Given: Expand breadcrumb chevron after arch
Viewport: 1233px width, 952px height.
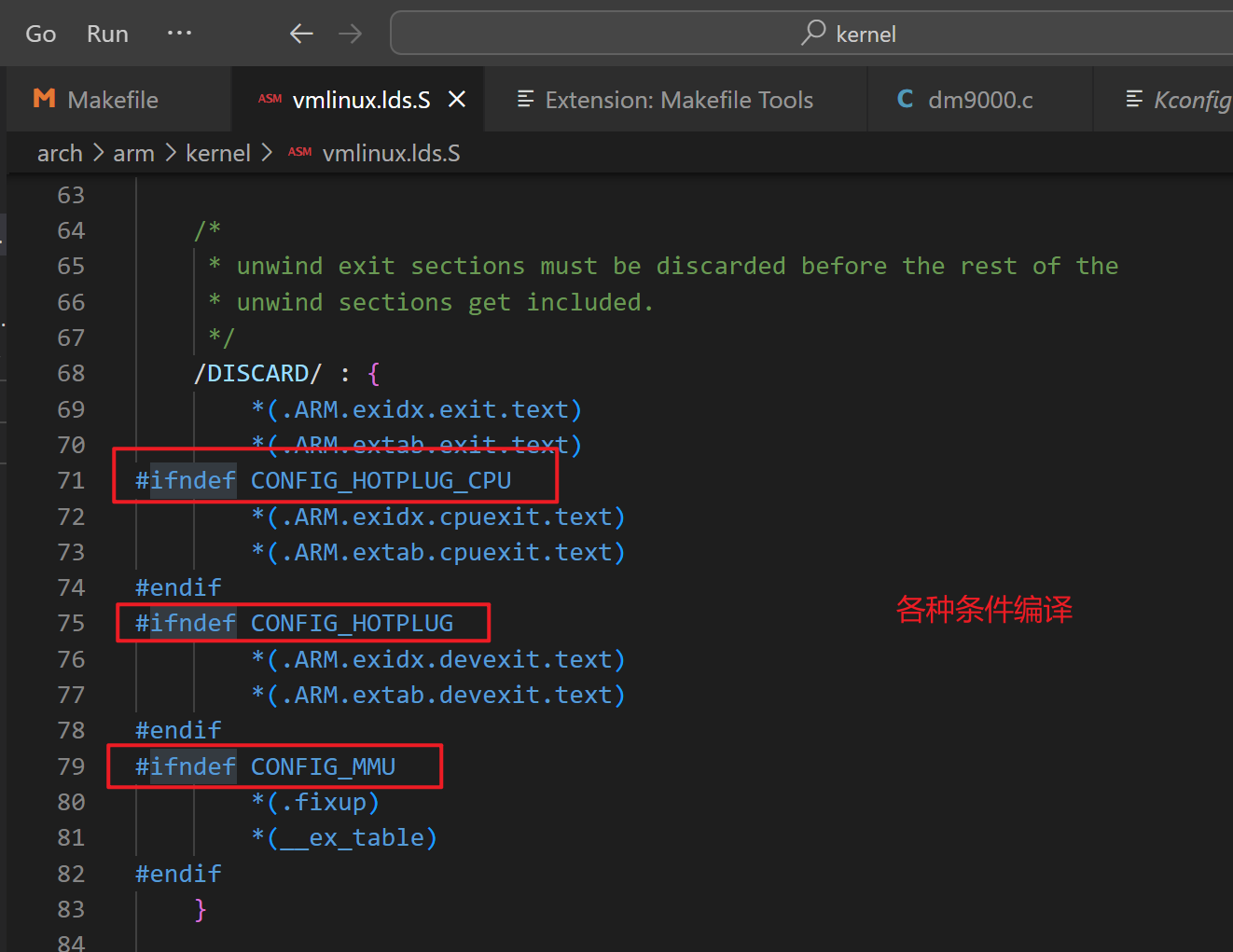Looking at the screenshot, I should coord(98,153).
